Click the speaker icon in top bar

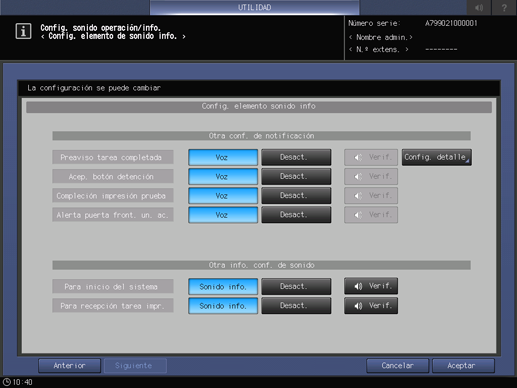pyautogui.click(x=479, y=7)
